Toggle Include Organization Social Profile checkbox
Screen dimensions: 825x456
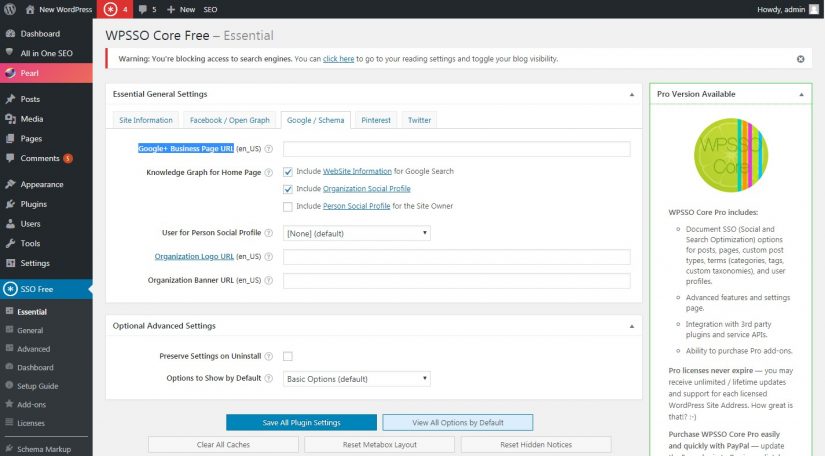288,189
